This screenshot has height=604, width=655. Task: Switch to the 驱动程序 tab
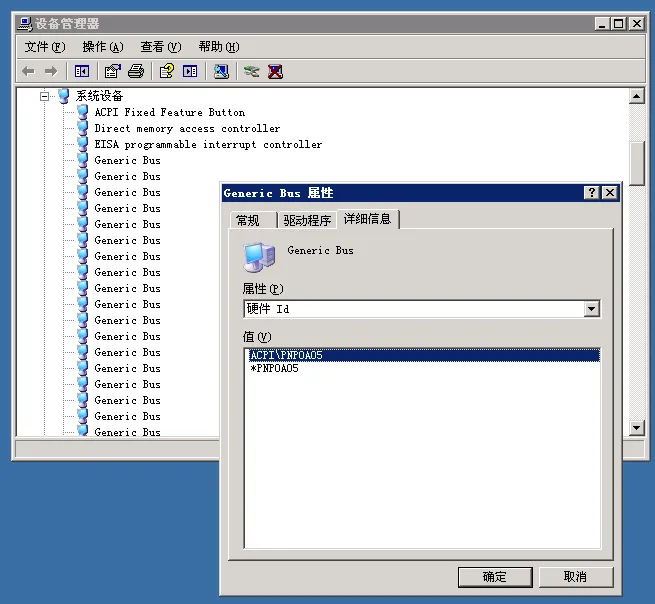tap(307, 220)
